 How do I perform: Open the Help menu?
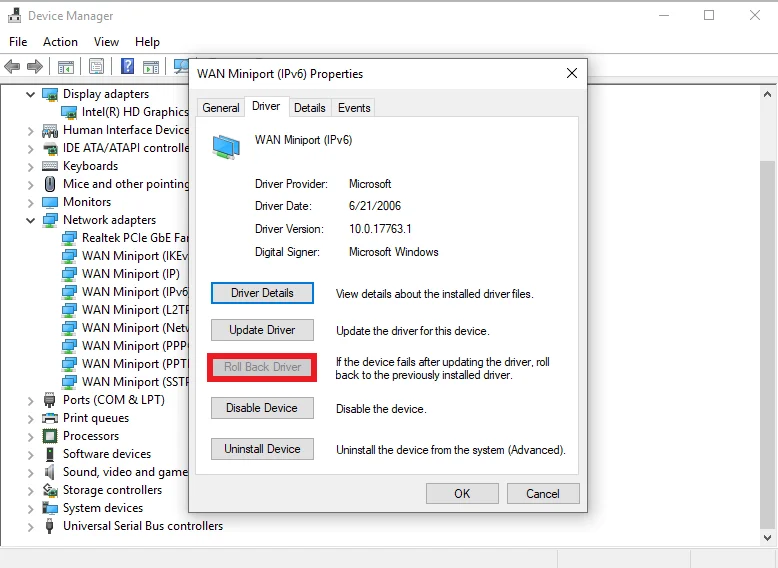[147, 42]
